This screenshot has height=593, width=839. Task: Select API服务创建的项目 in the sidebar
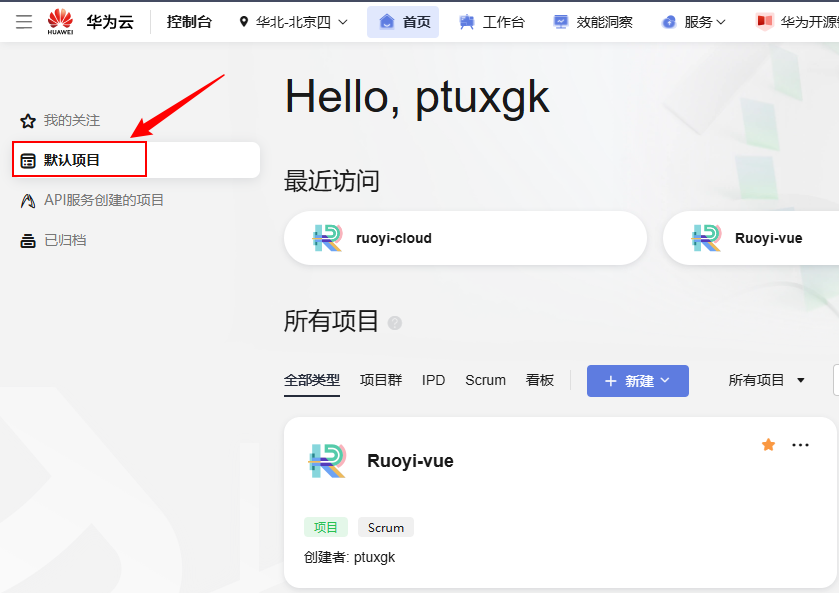tap(104, 200)
